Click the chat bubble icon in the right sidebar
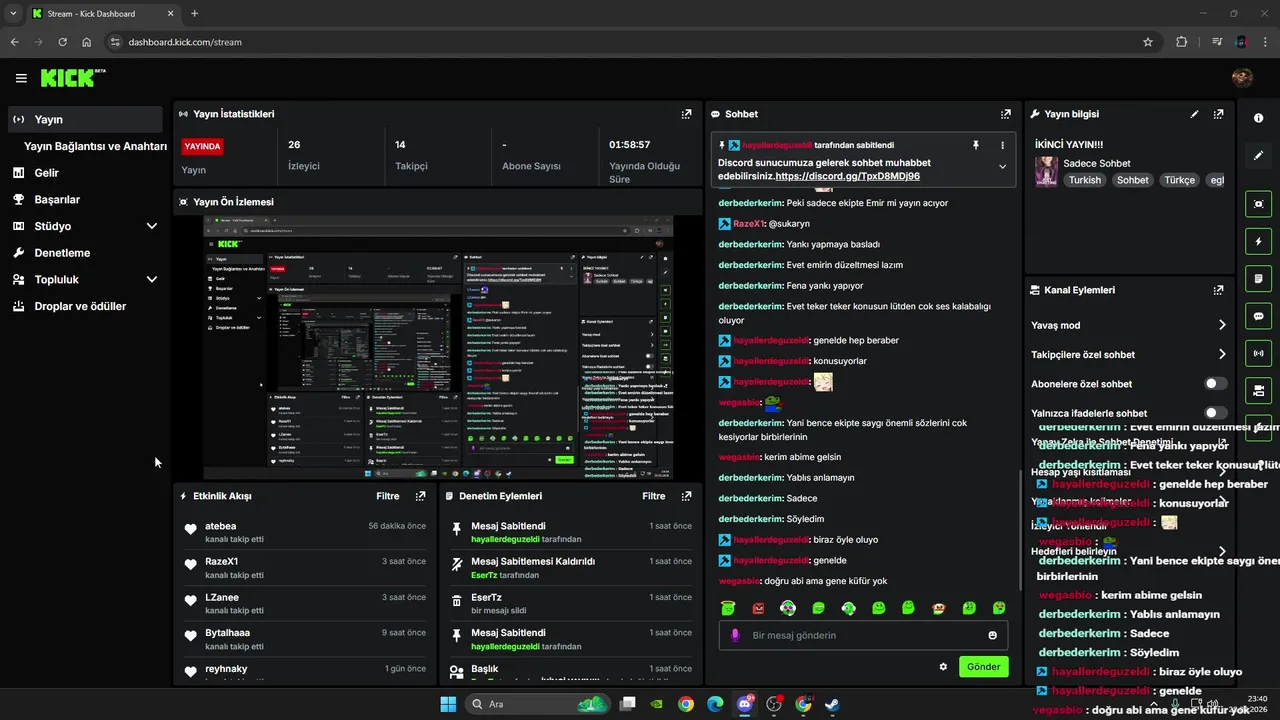Screen dimensions: 1280x720 [1258, 316]
